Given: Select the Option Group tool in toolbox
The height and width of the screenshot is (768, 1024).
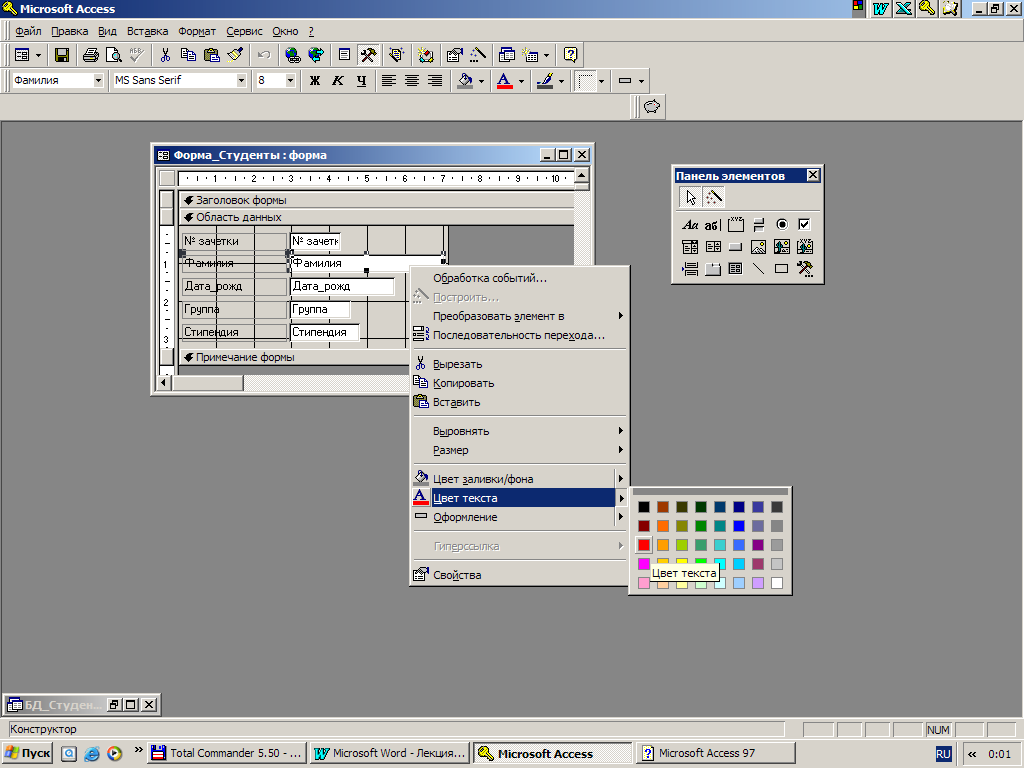Looking at the screenshot, I should click(x=735, y=225).
